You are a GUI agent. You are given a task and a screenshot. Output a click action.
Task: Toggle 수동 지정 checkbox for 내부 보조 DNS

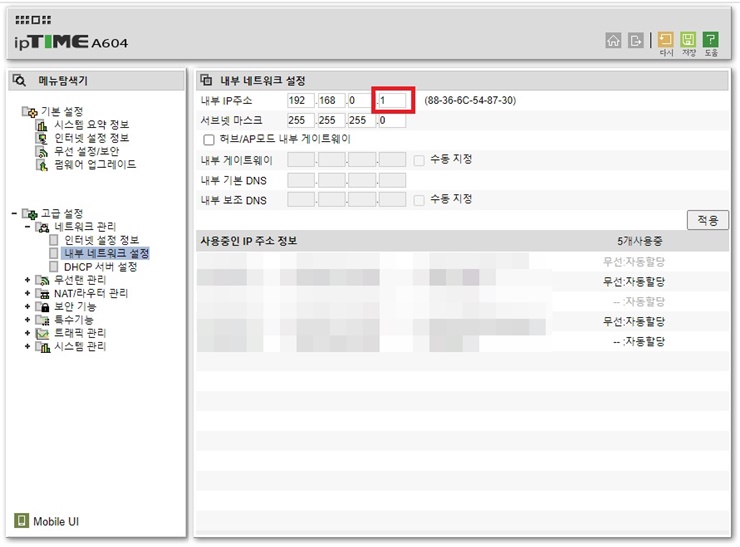(x=419, y=200)
